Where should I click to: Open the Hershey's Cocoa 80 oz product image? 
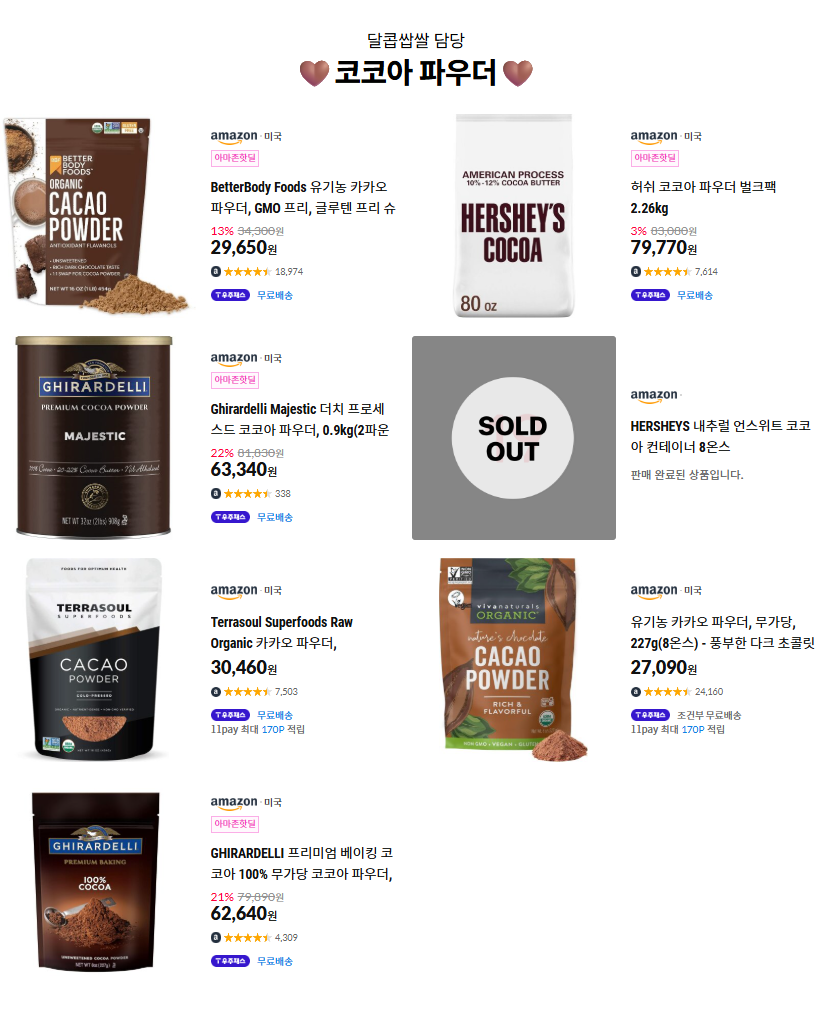513,216
